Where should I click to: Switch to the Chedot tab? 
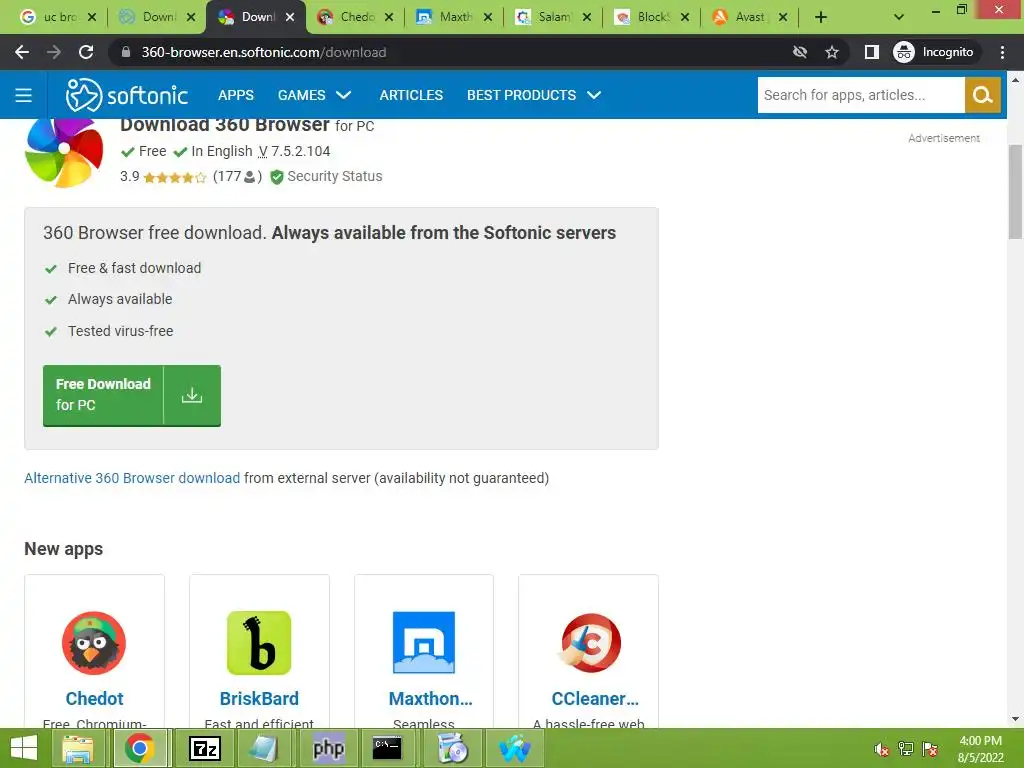[x=356, y=17]
